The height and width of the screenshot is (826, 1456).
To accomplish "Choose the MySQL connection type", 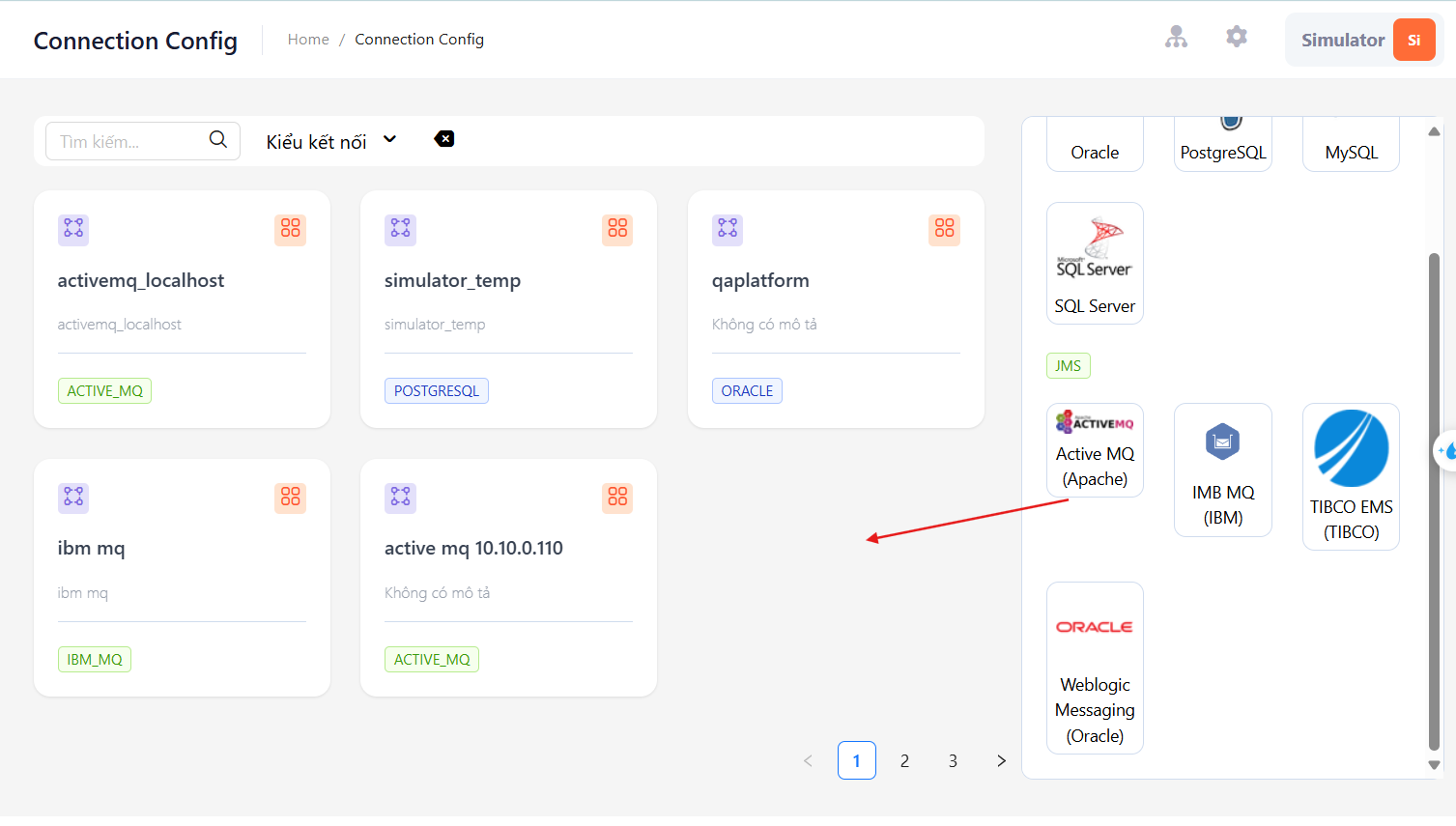I will (x=1351, y=144).
